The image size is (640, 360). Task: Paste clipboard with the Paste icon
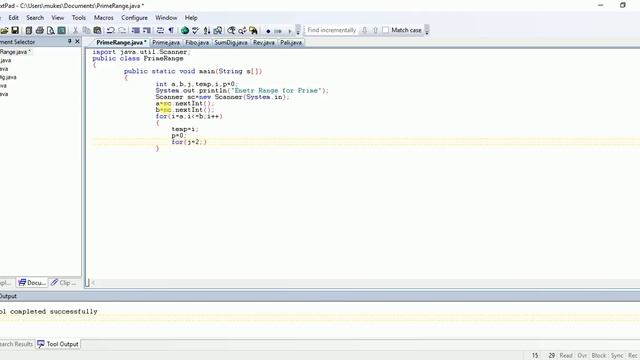point(97,31)
